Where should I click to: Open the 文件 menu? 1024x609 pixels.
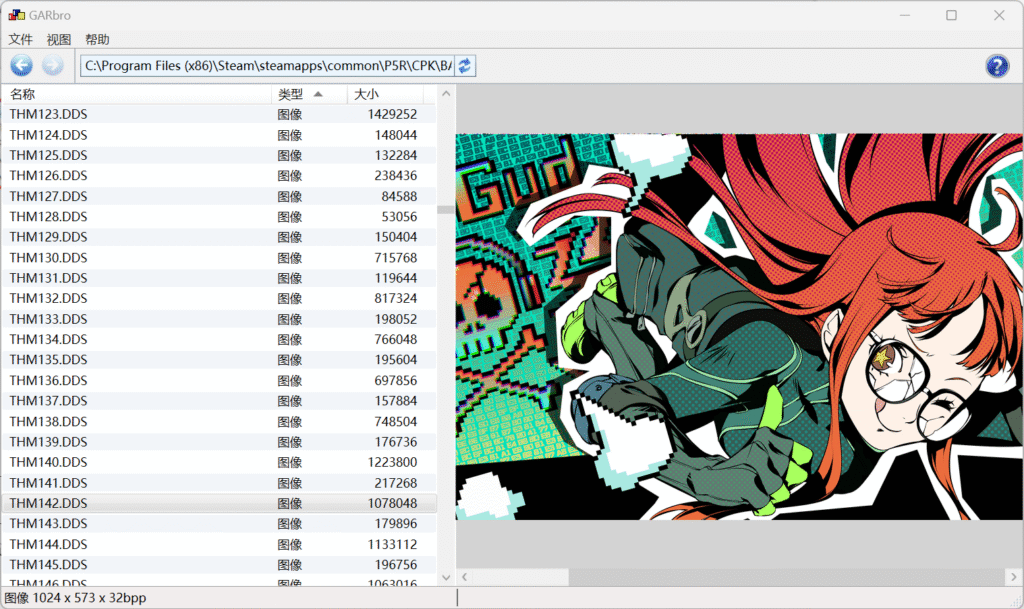click(20, 39)
